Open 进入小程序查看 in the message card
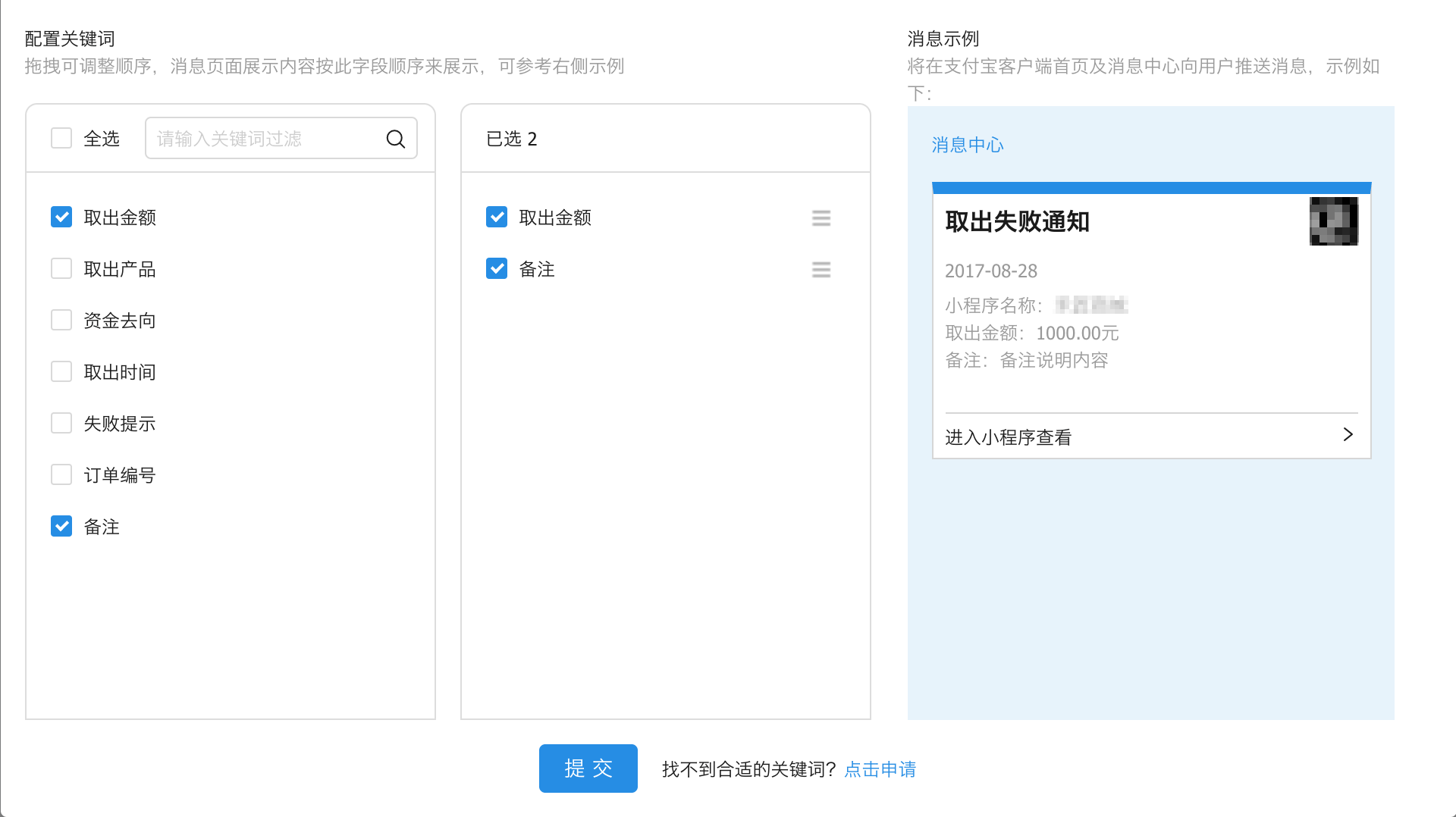 point(1008,437)
